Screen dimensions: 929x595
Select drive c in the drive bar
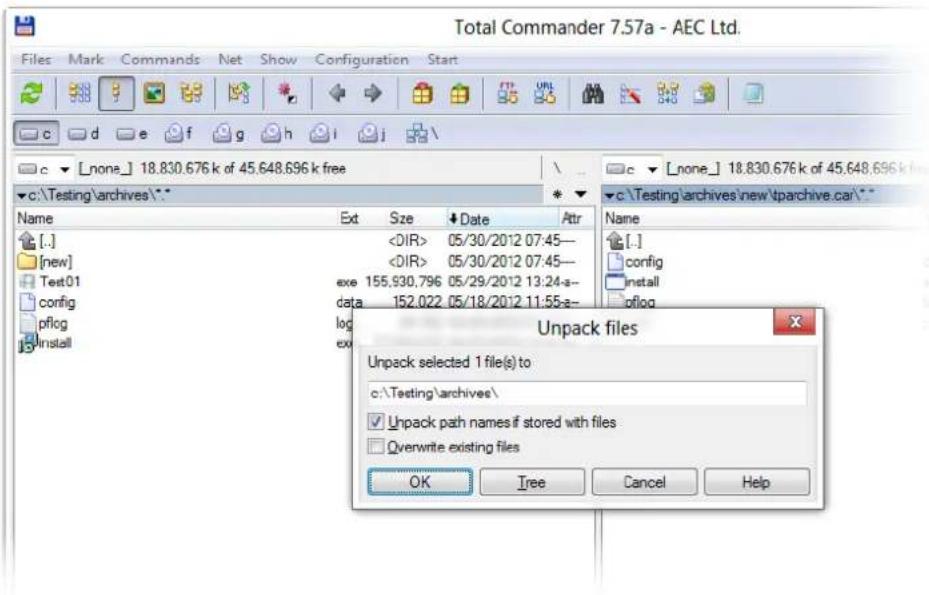pyautogui.click(x=36, y=134)
